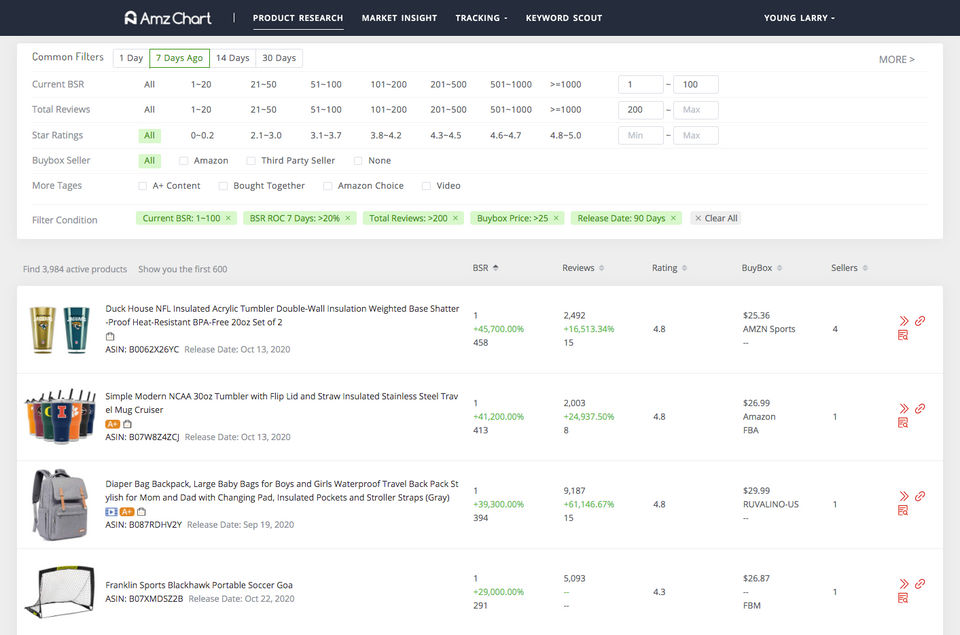Viewport: 960px width, 635px height.
Task: Click report icon for Simple Modern tumbler
Action: 903,423
